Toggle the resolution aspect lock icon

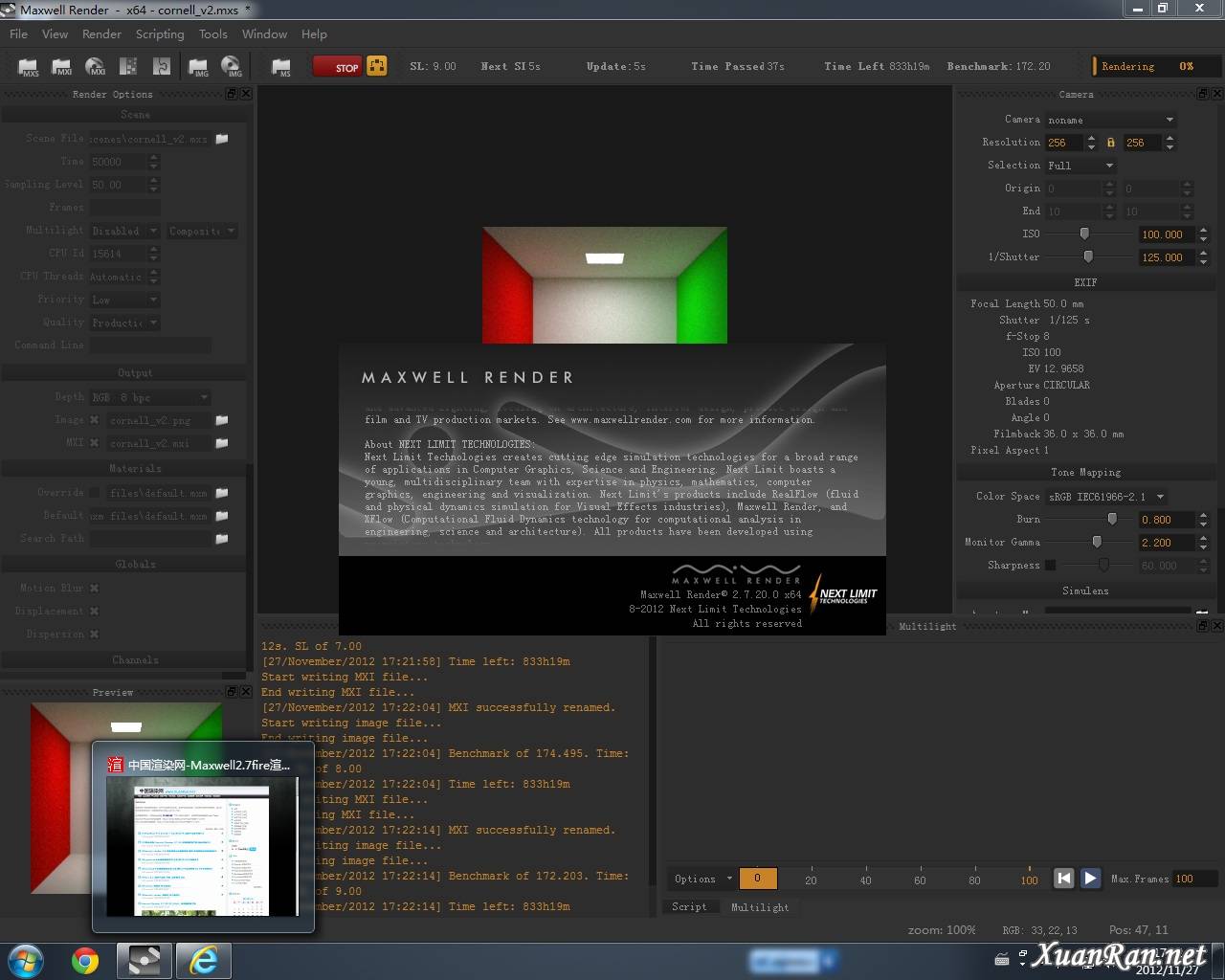[1110, 143]
